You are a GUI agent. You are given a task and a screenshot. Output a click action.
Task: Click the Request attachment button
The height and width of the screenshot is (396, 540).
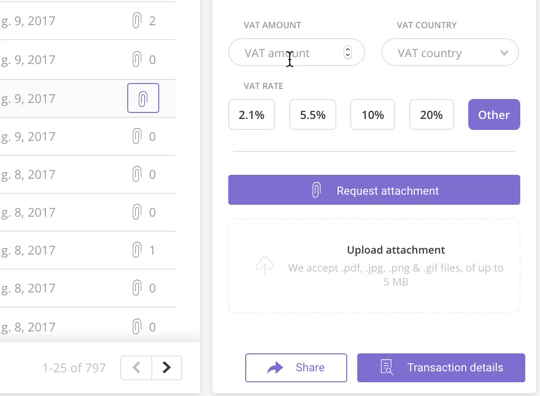(x=374, y=190)
